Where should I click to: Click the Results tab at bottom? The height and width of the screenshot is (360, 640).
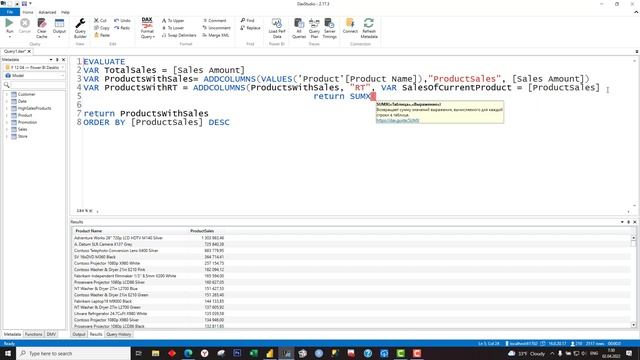[x=96, y=334]
